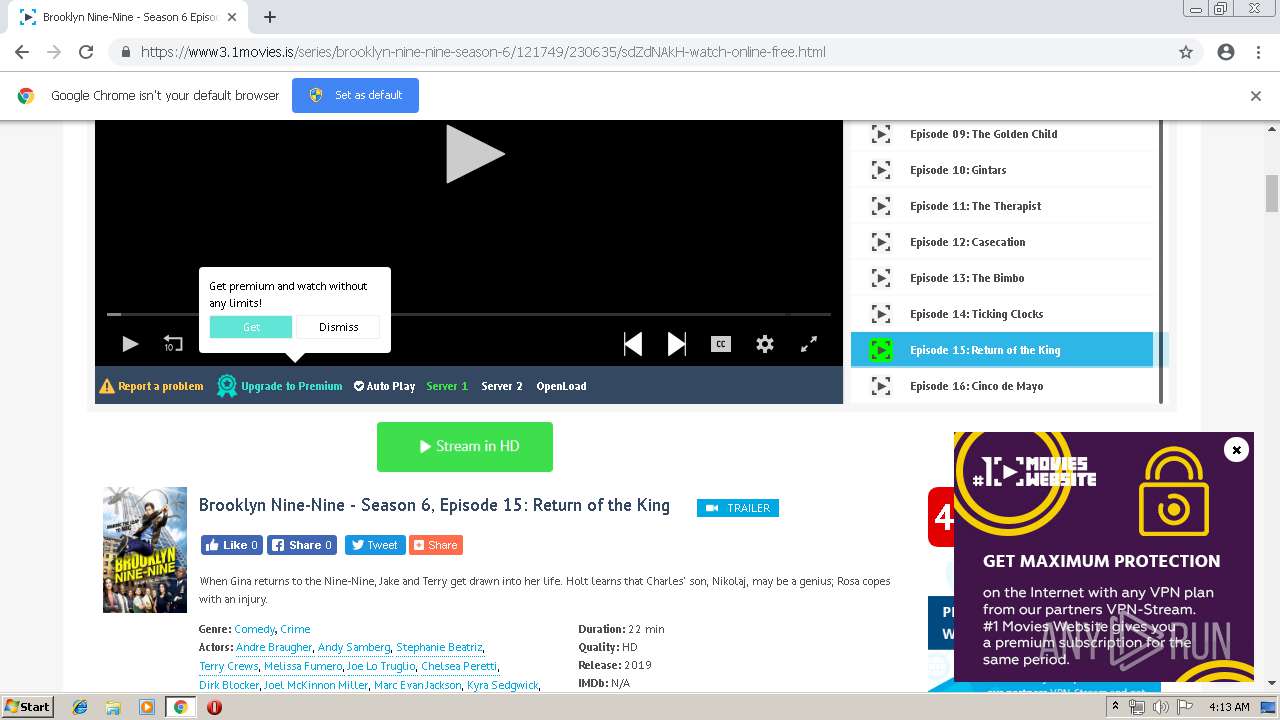Open the Crime genre link
1280x720 pixels.
click(x=295, y=629)
